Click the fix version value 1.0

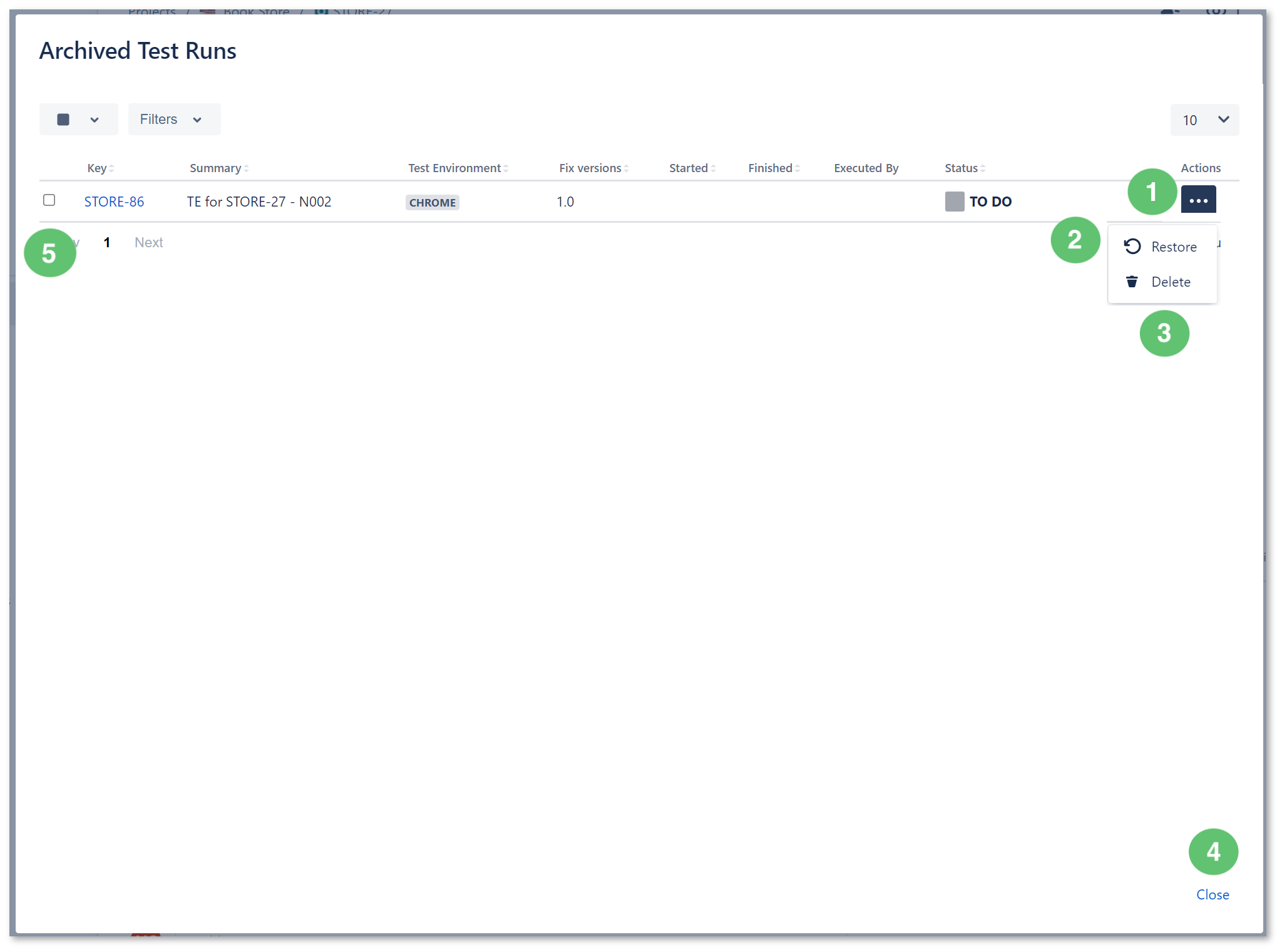point(565,202)
